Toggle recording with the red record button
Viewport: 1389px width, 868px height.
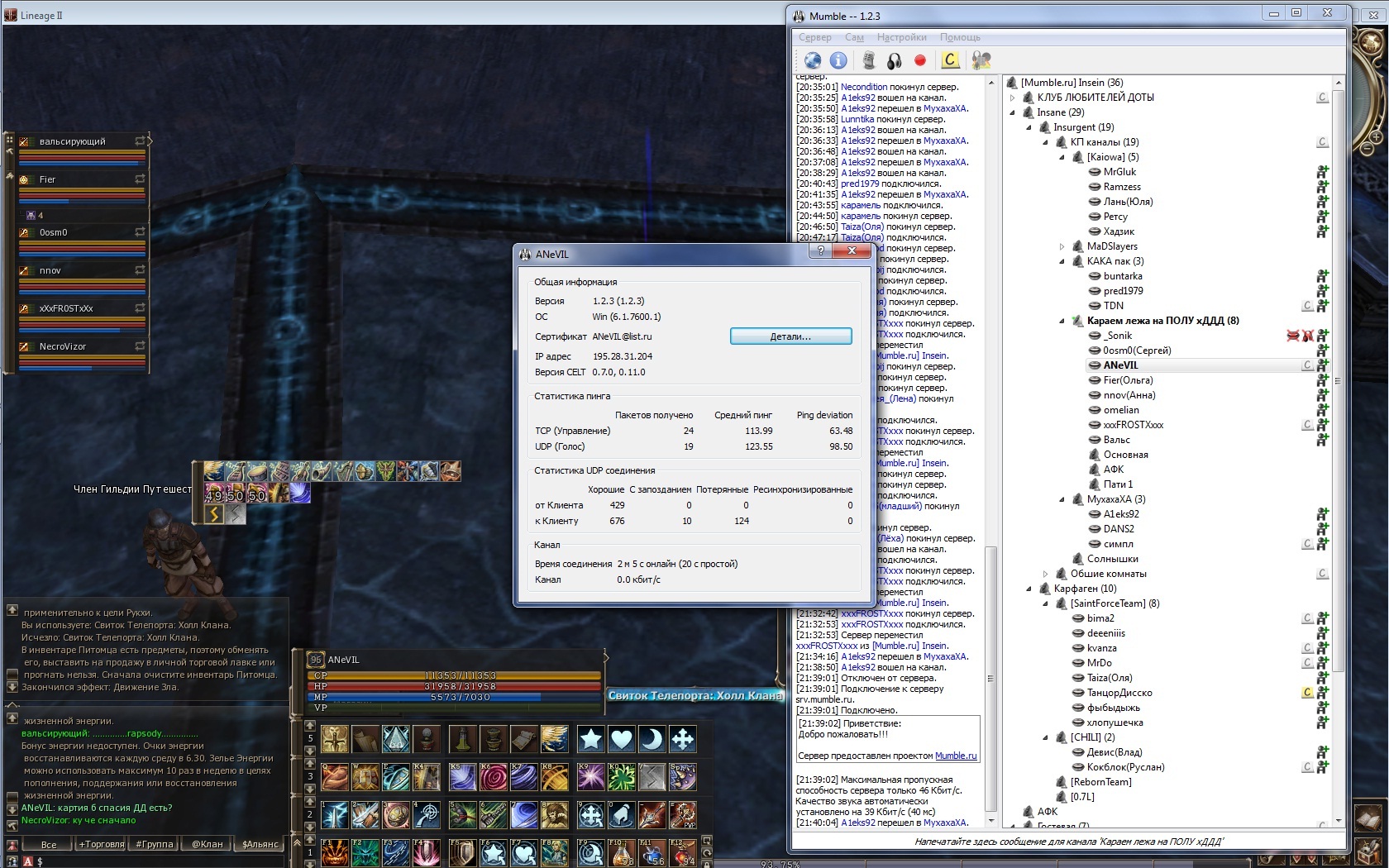919,60
